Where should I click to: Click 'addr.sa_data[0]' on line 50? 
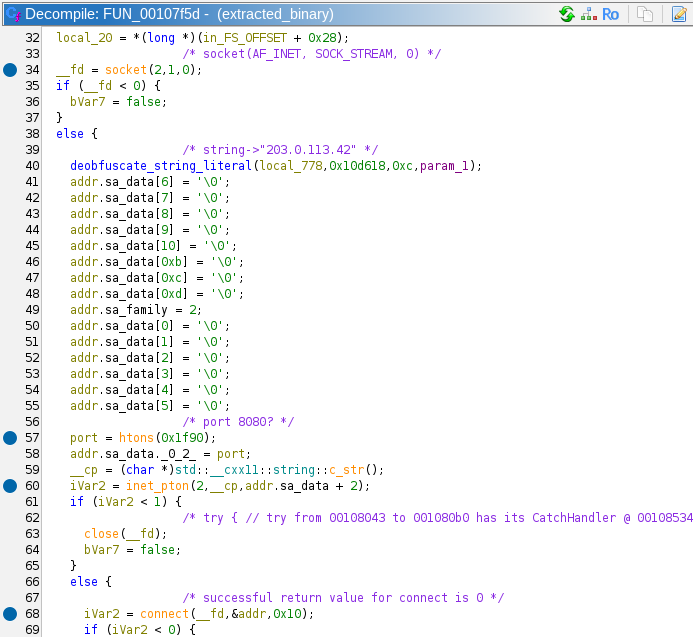pyautogui.click(x=122, y=326)
